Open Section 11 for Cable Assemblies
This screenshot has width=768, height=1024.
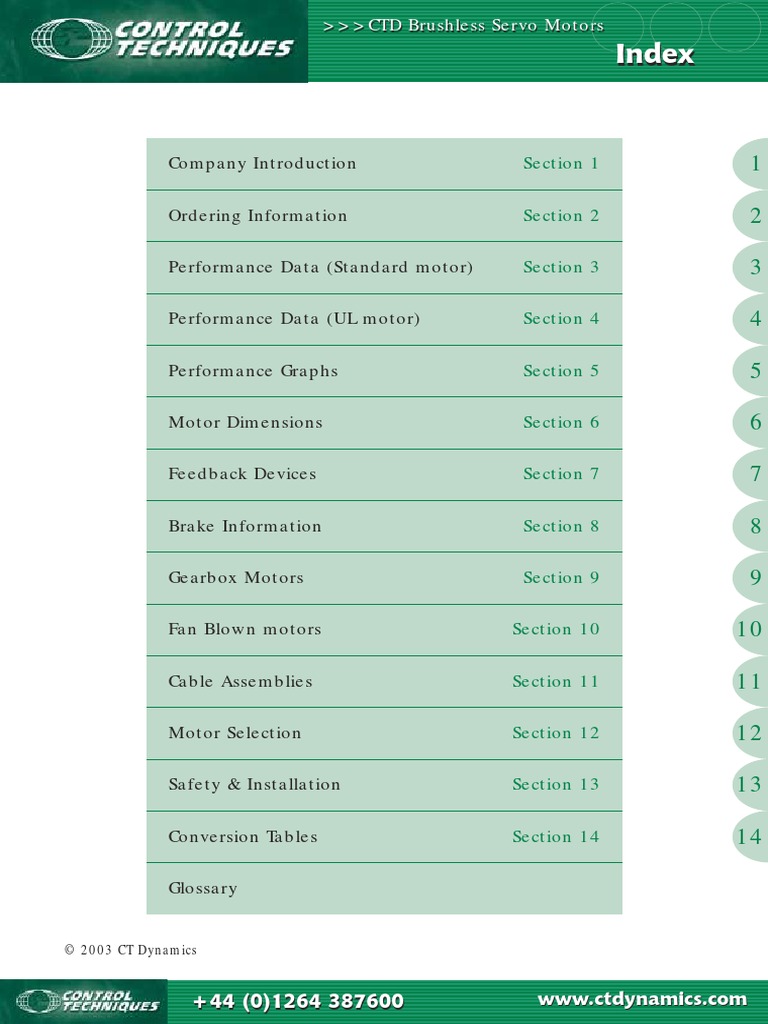pos(556,681)
